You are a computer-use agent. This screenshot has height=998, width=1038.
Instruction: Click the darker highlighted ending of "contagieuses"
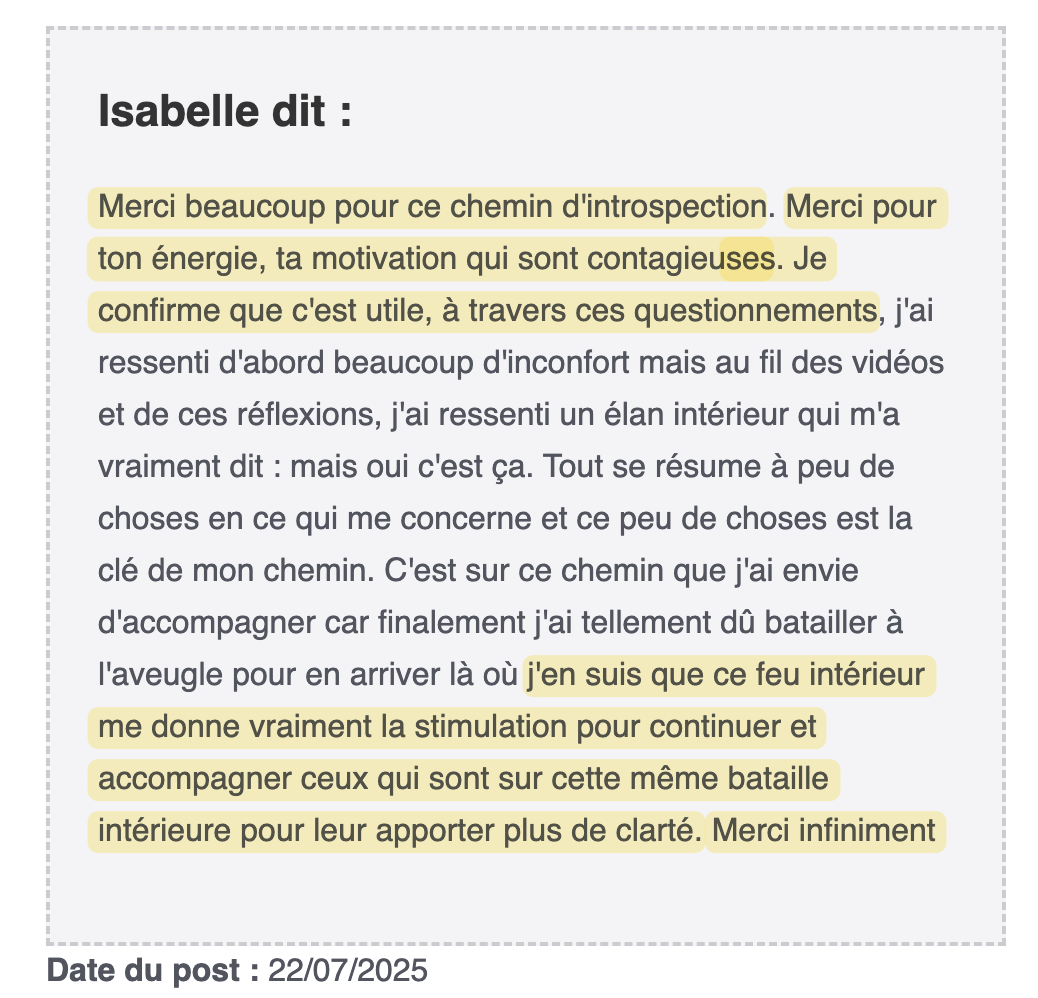click(x=747, y=259)
